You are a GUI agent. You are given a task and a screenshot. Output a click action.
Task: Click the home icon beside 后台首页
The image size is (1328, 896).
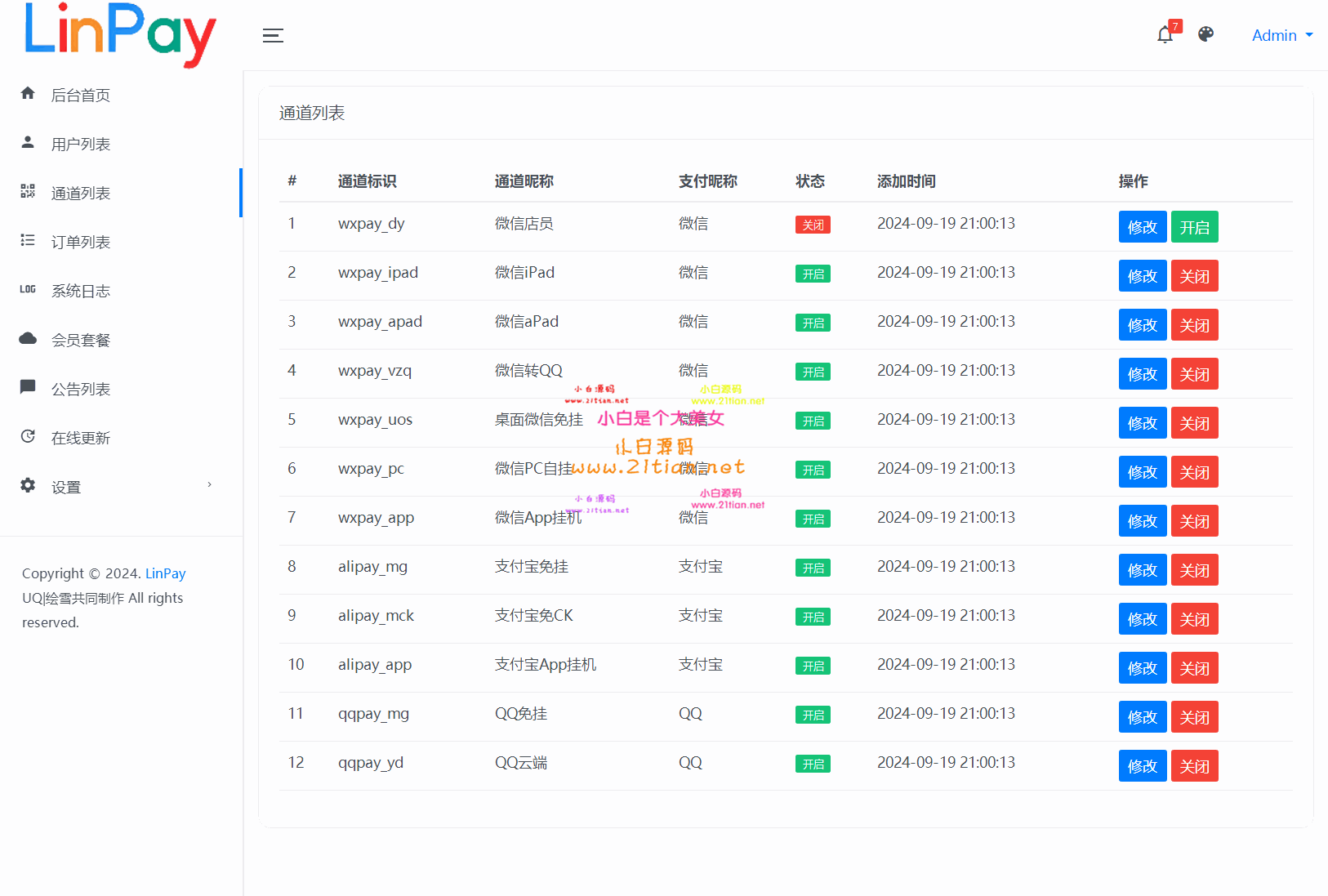28,93
